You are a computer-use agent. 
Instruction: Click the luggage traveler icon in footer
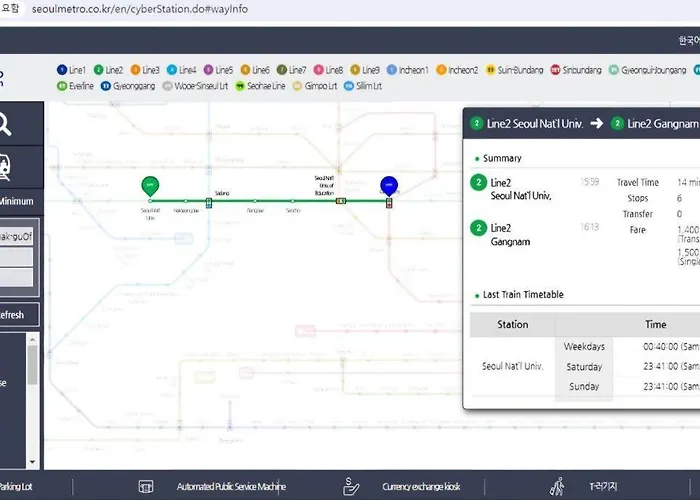click(557, 486)
